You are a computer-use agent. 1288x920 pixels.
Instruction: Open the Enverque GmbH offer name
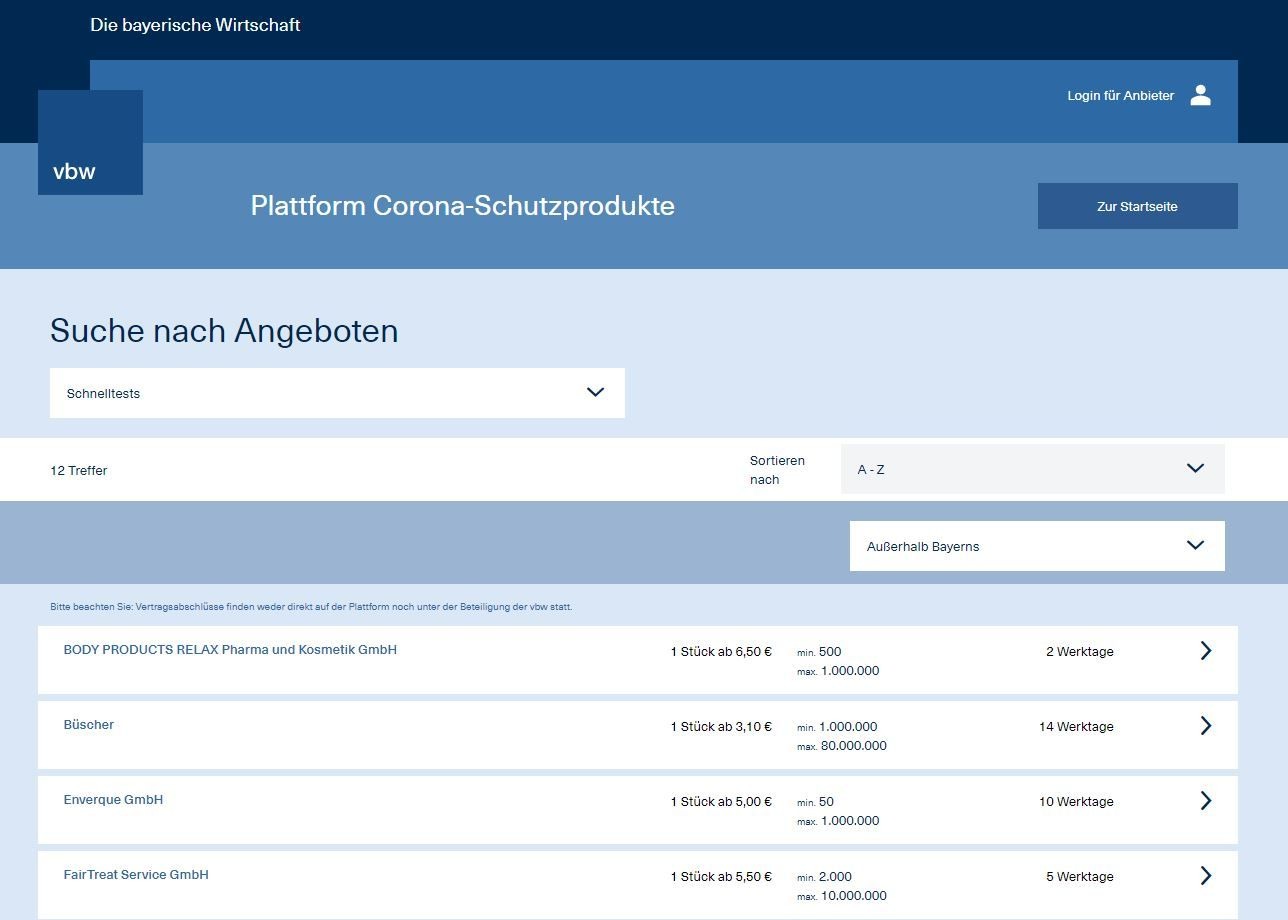[113, 800]
